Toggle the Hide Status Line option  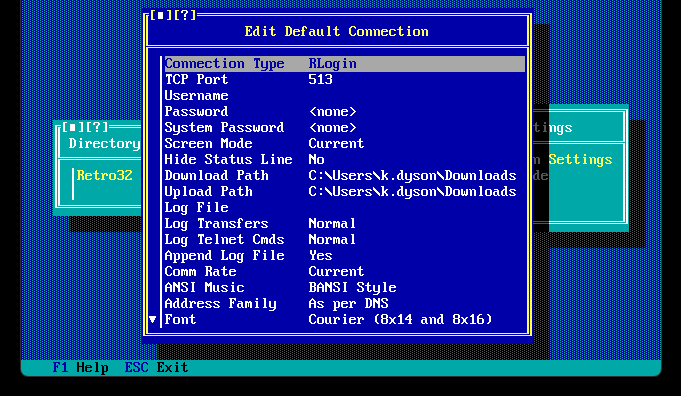[345, 159]
